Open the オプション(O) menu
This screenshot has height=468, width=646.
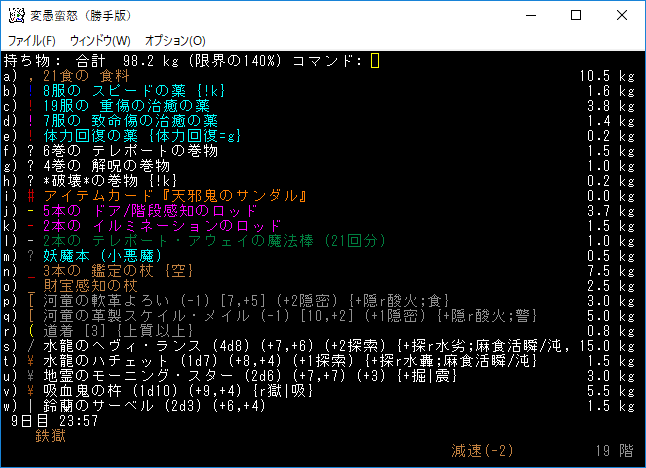175,40
